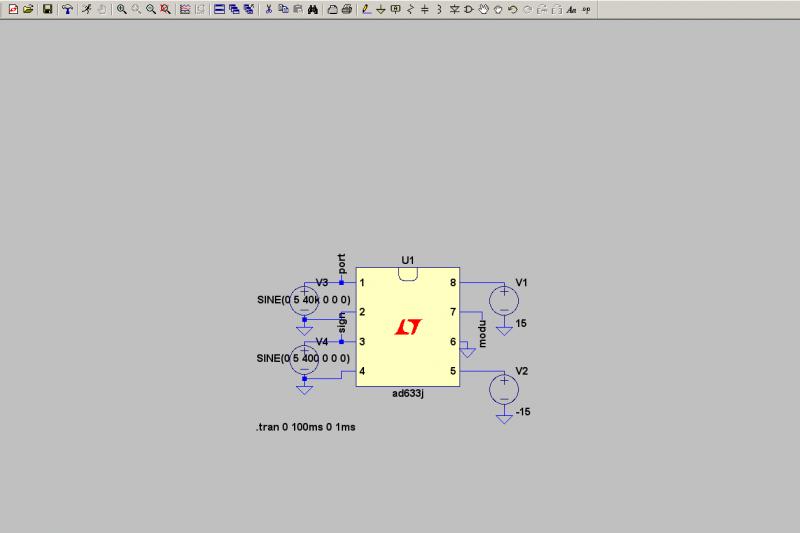This screenshot has width=800, height=533.
Task: Click the port net label
Action: pos(341,264)
